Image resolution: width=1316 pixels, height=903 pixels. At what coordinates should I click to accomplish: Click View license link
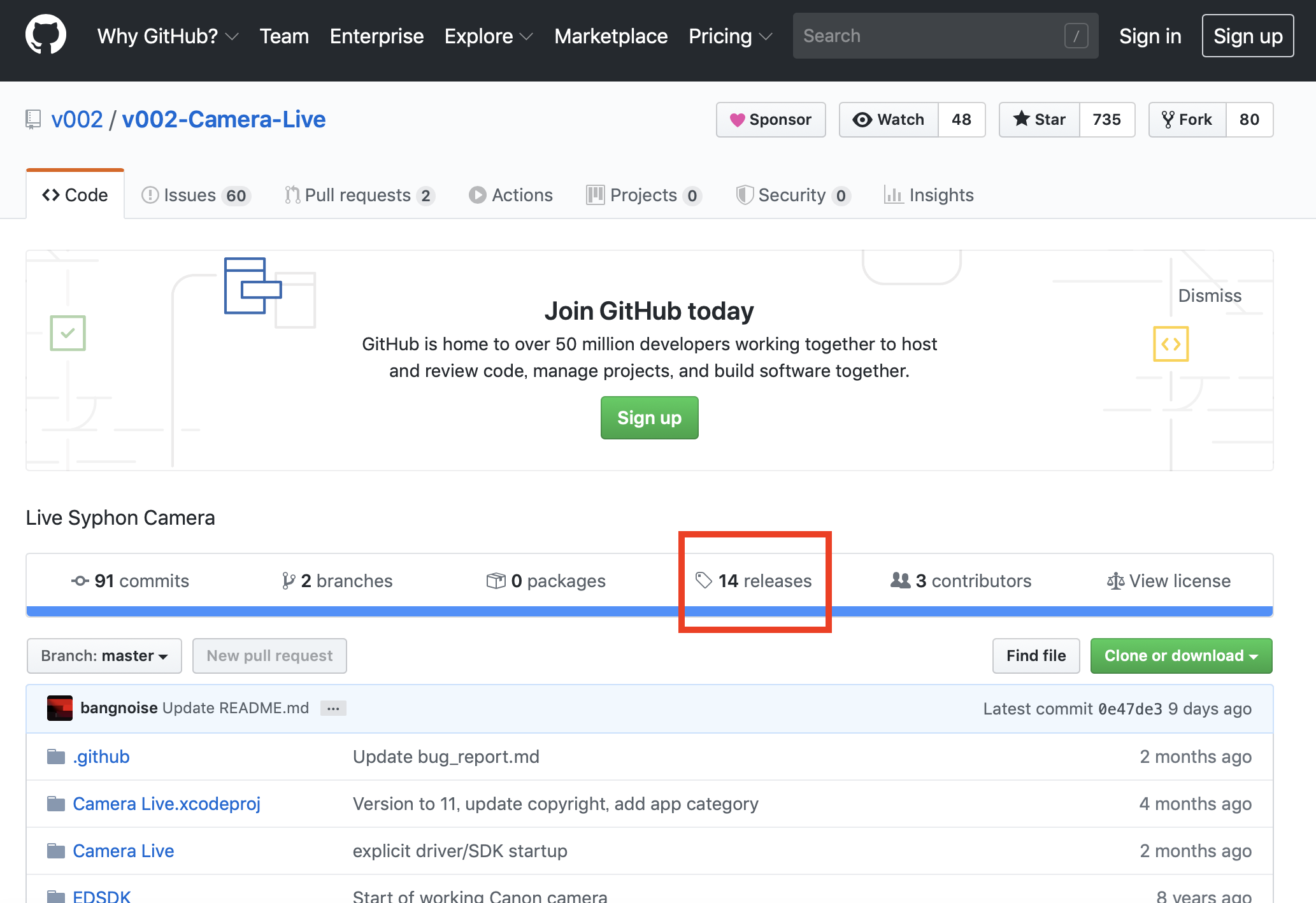click(x=1169, y=581)
